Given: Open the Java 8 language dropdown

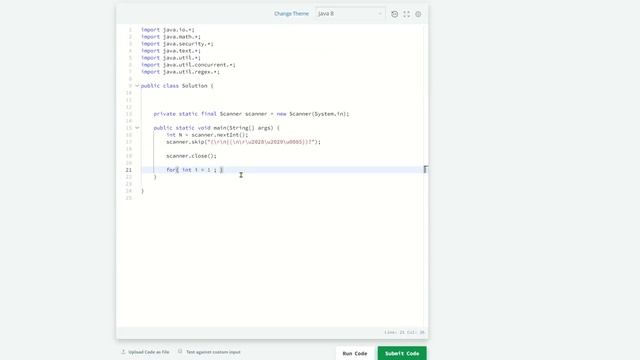Looking at the screenshot, I should click(350, 13).
